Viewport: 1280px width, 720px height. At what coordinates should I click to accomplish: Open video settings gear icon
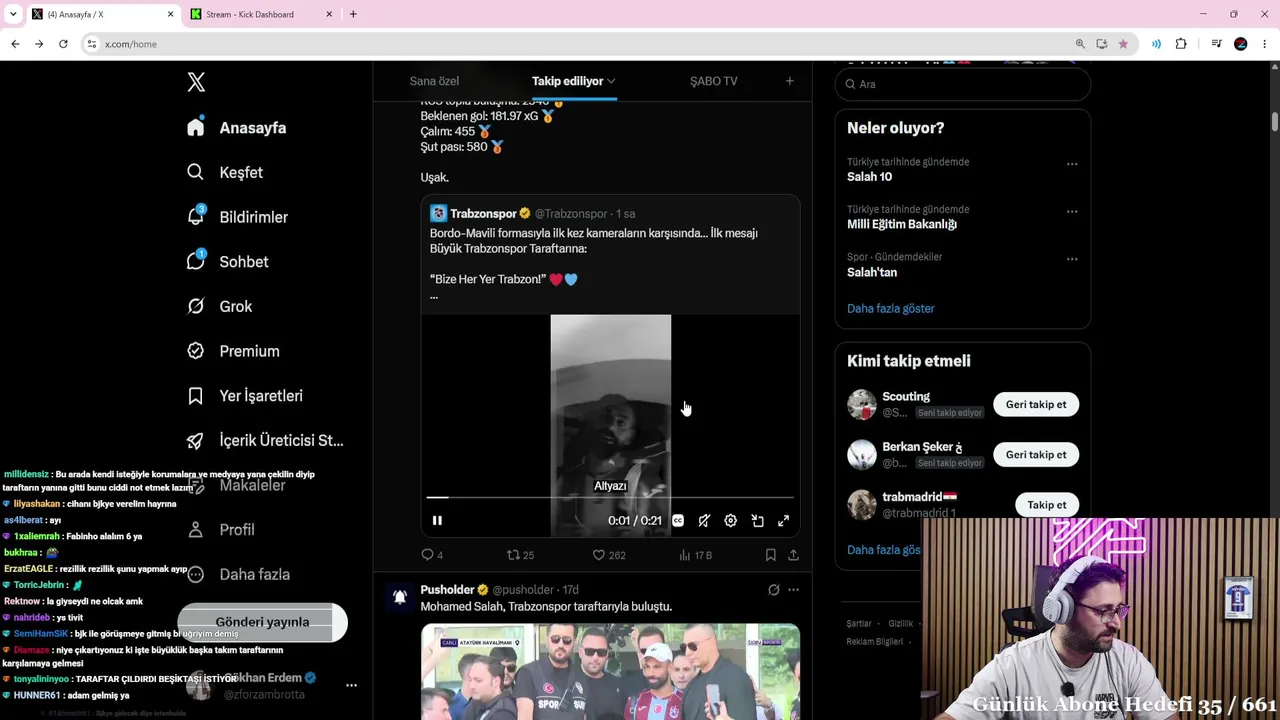(x=731, y=520)
